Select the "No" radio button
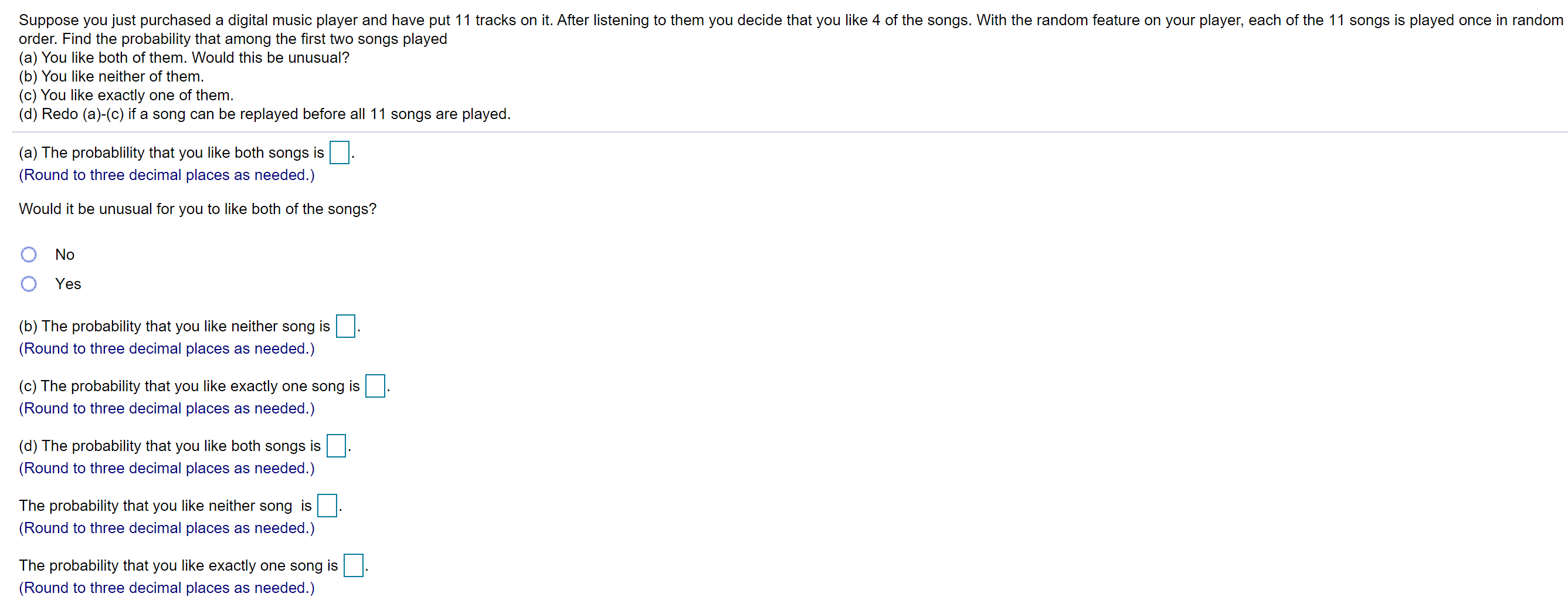 (x=29, y=254)
